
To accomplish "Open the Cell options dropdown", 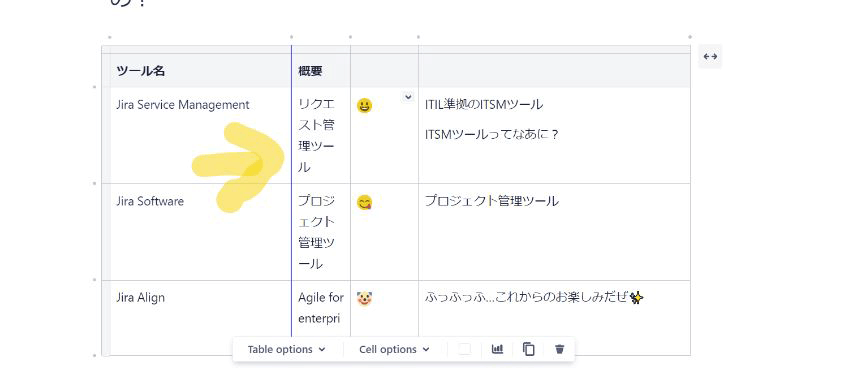I will [x=394, y=349].
